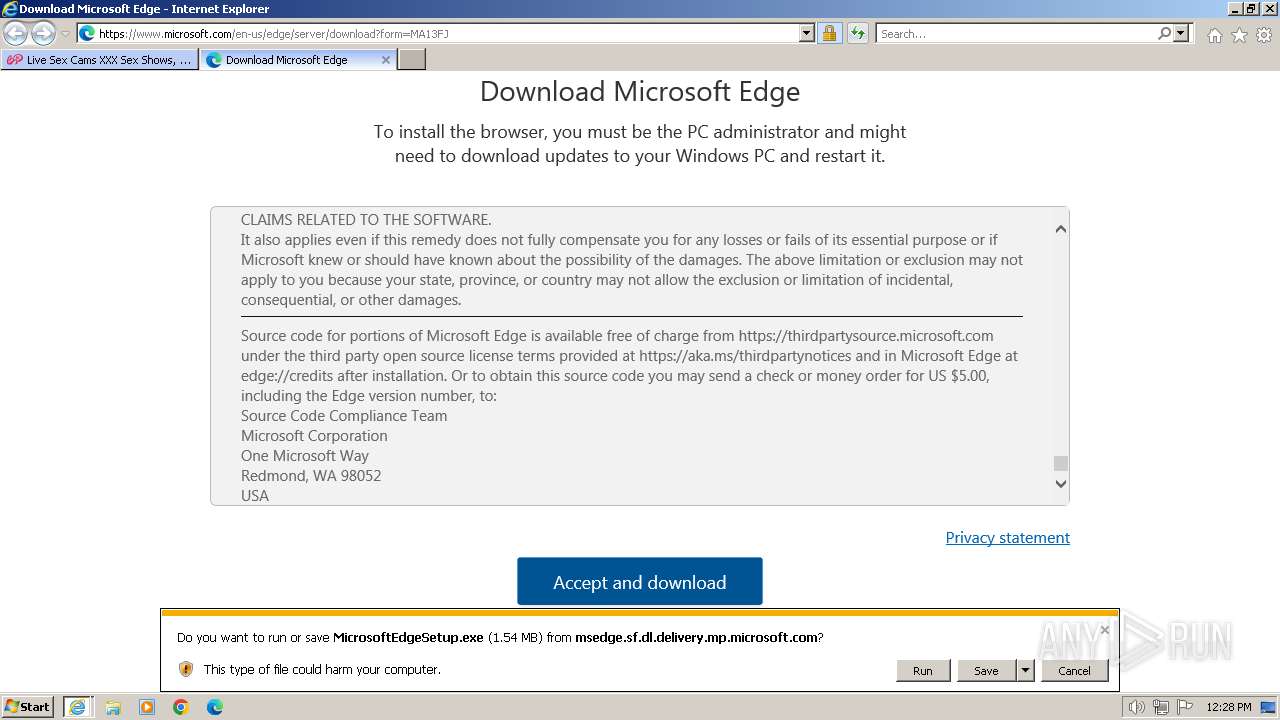Open File Explorer folder taskbar icon
Viewport: 1280px width, 720px height.
(113, 707)
